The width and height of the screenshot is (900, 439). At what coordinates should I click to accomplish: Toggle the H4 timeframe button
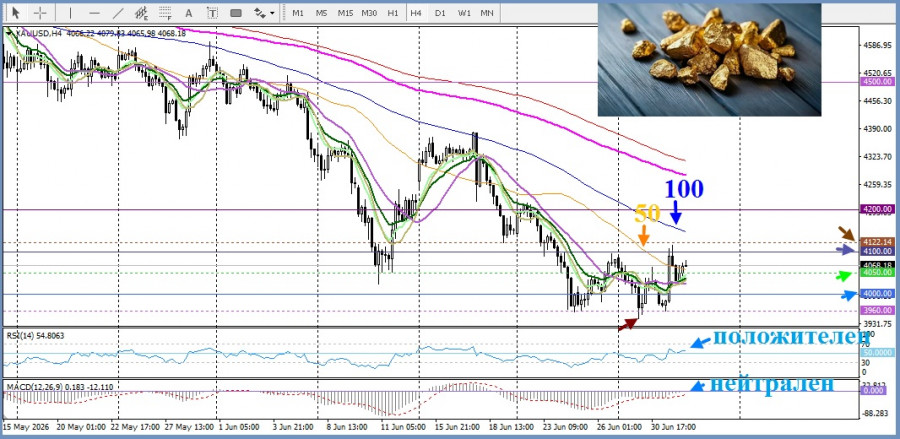[x=416, y=13]
